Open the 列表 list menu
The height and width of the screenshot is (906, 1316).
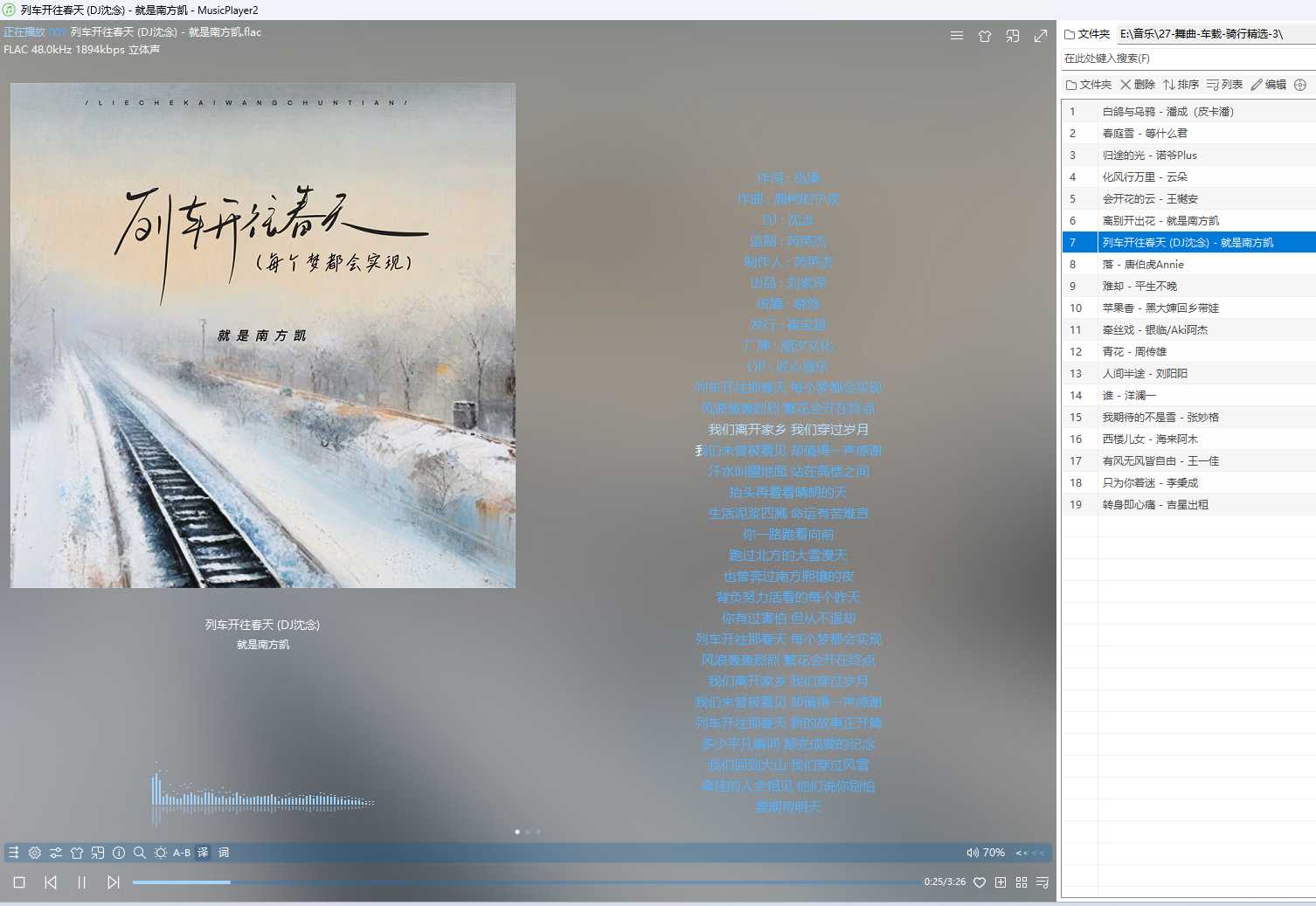[x=1224, y=85]
